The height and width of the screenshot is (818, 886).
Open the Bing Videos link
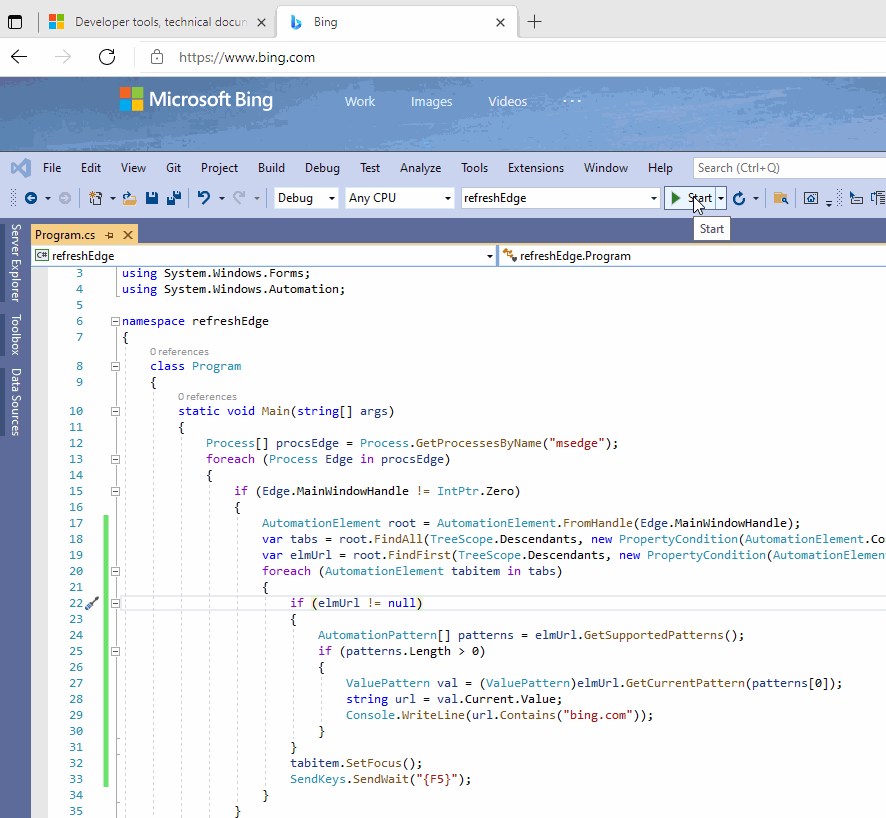point(507,102)
